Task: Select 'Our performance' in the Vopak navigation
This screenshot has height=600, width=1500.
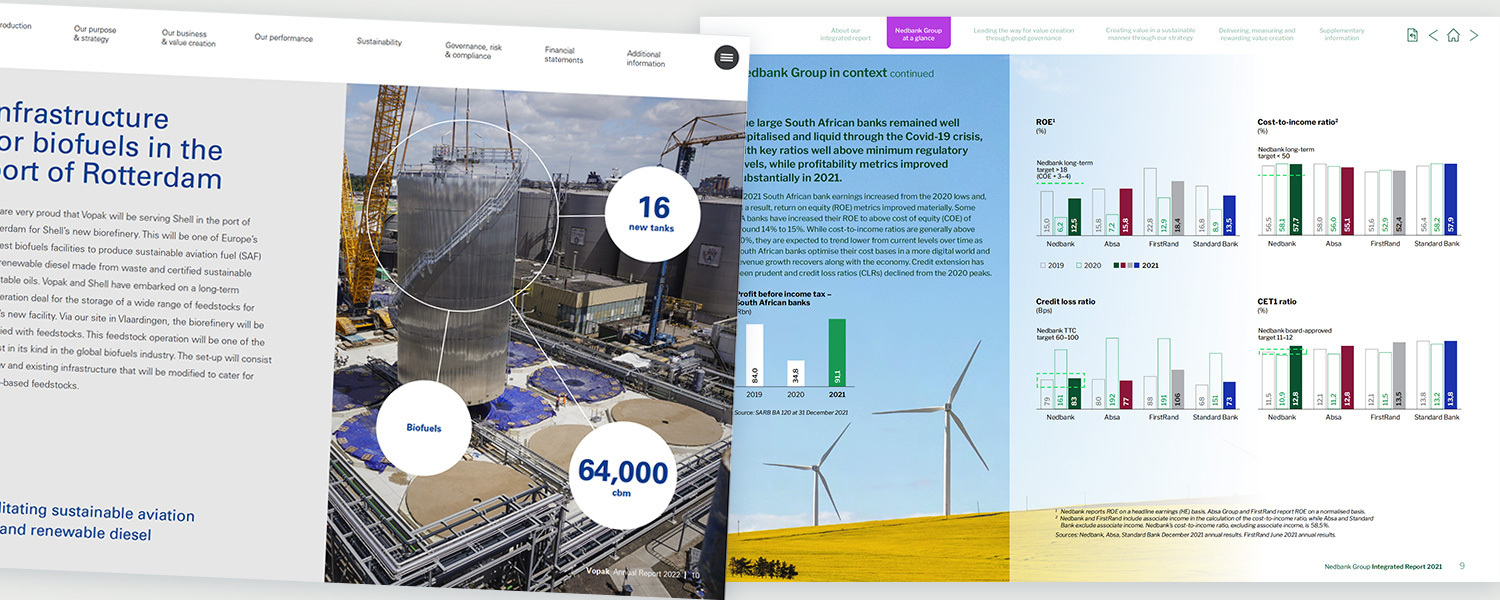Action: (x=283, y=38)
